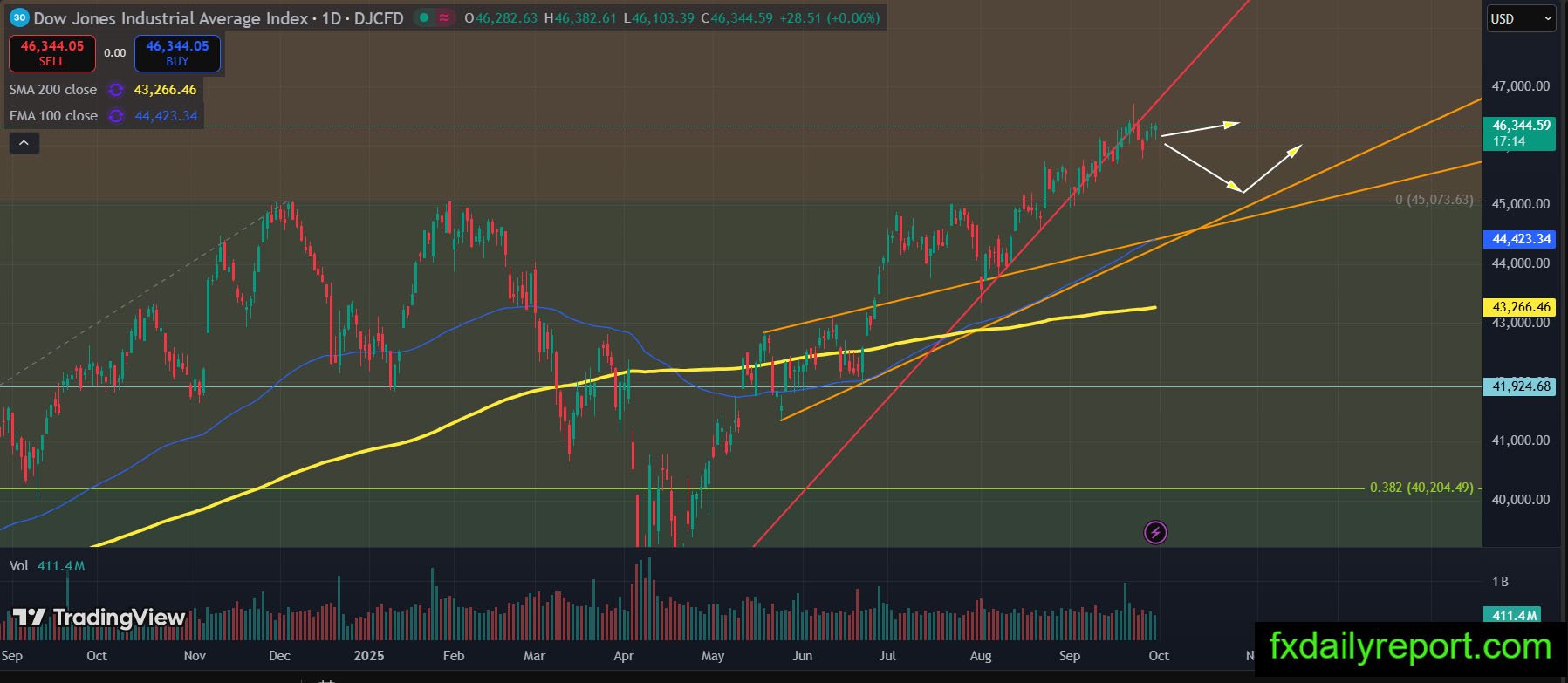Click the Jul label on the time axis
The height and width of the screenshot is (683, 1568).
887,656
